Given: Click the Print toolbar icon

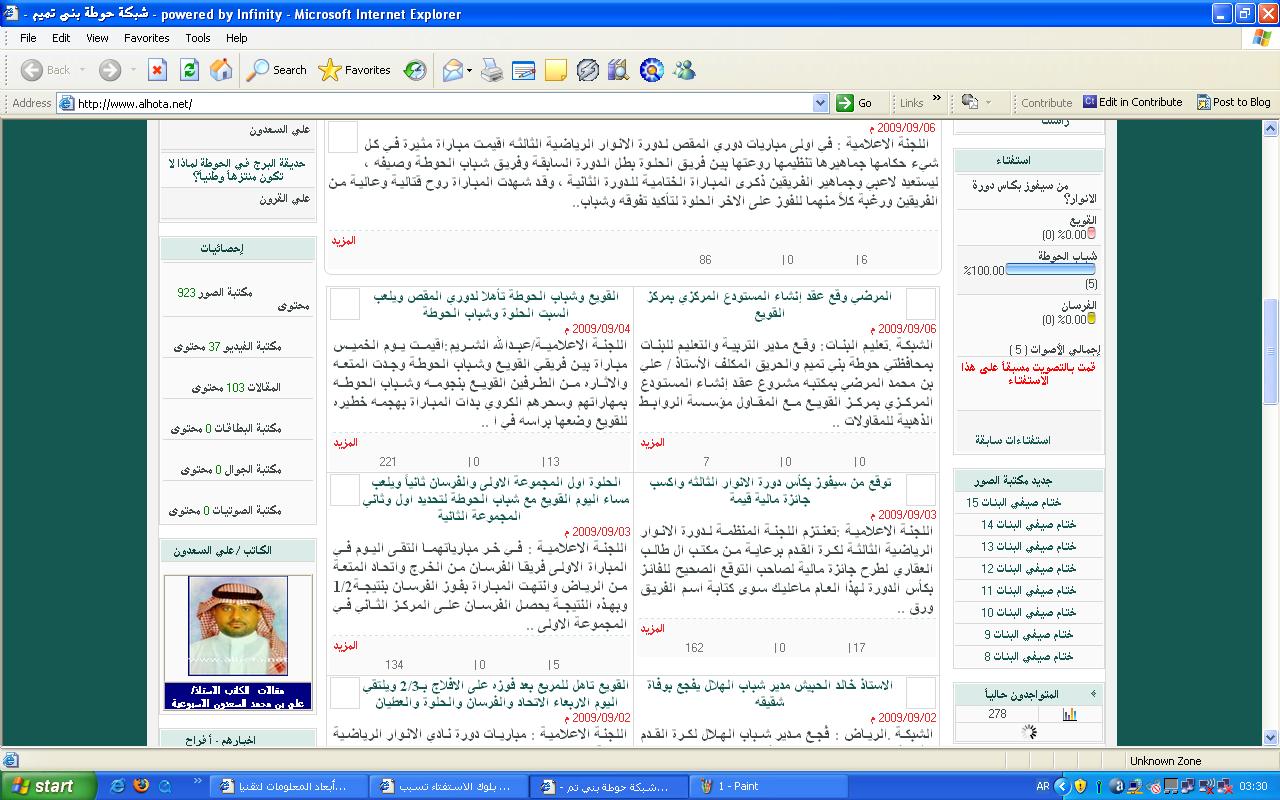Looking at the screenshot, I should [x=492, y=70].
